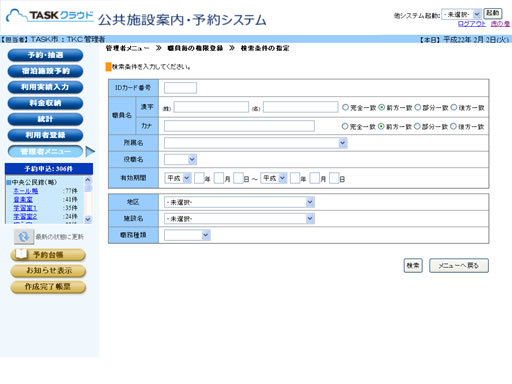
Task: Open the 職務種類 dropdown
Action: pos(187,235)
